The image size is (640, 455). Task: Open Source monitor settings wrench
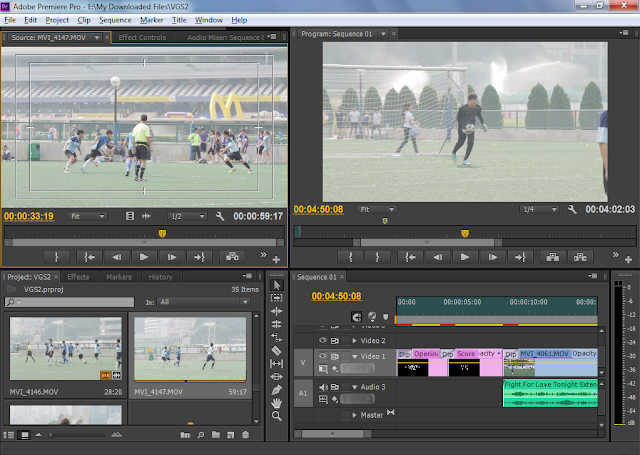[220, 216]
